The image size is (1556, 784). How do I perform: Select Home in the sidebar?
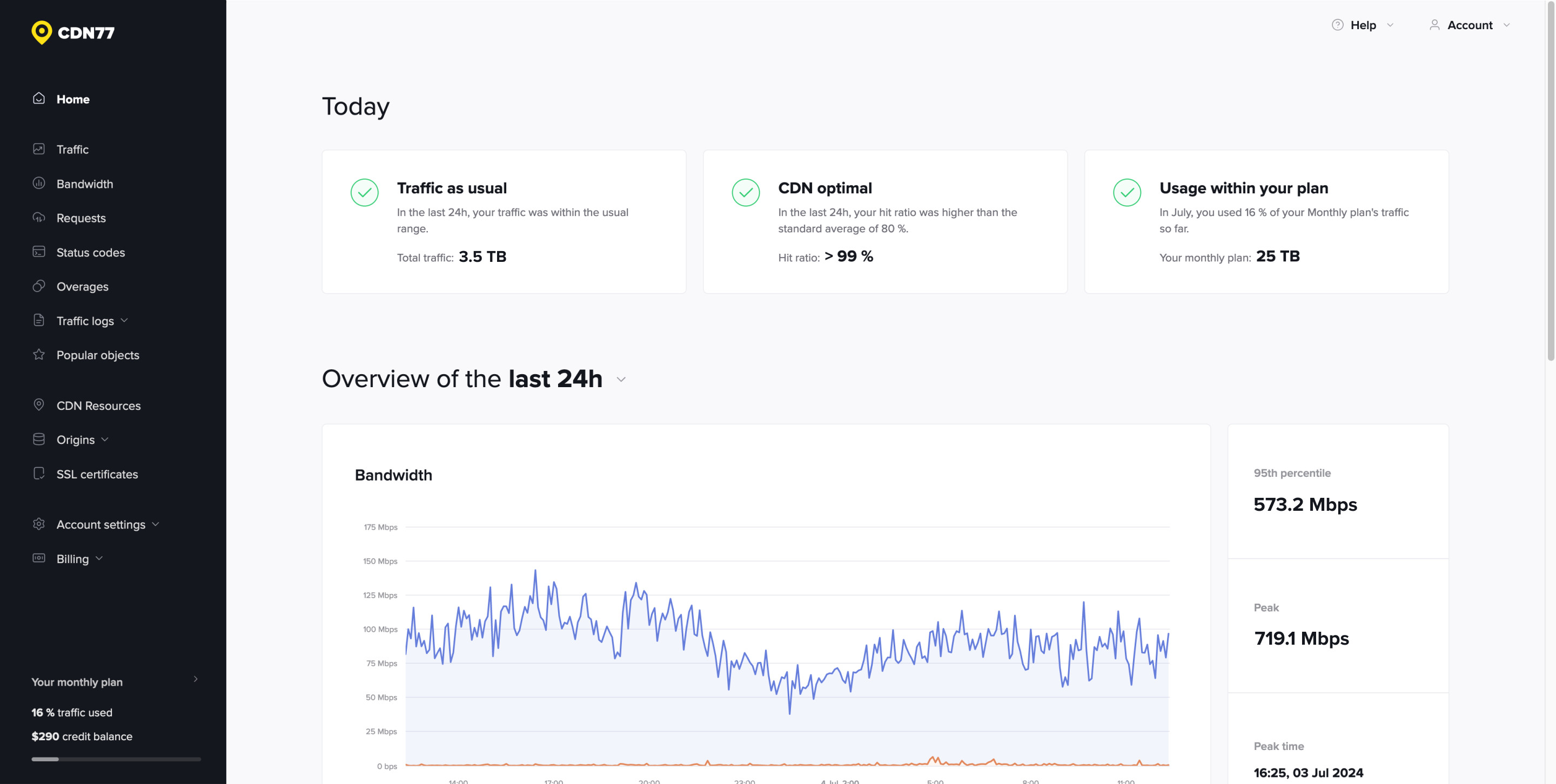[73, 99]
